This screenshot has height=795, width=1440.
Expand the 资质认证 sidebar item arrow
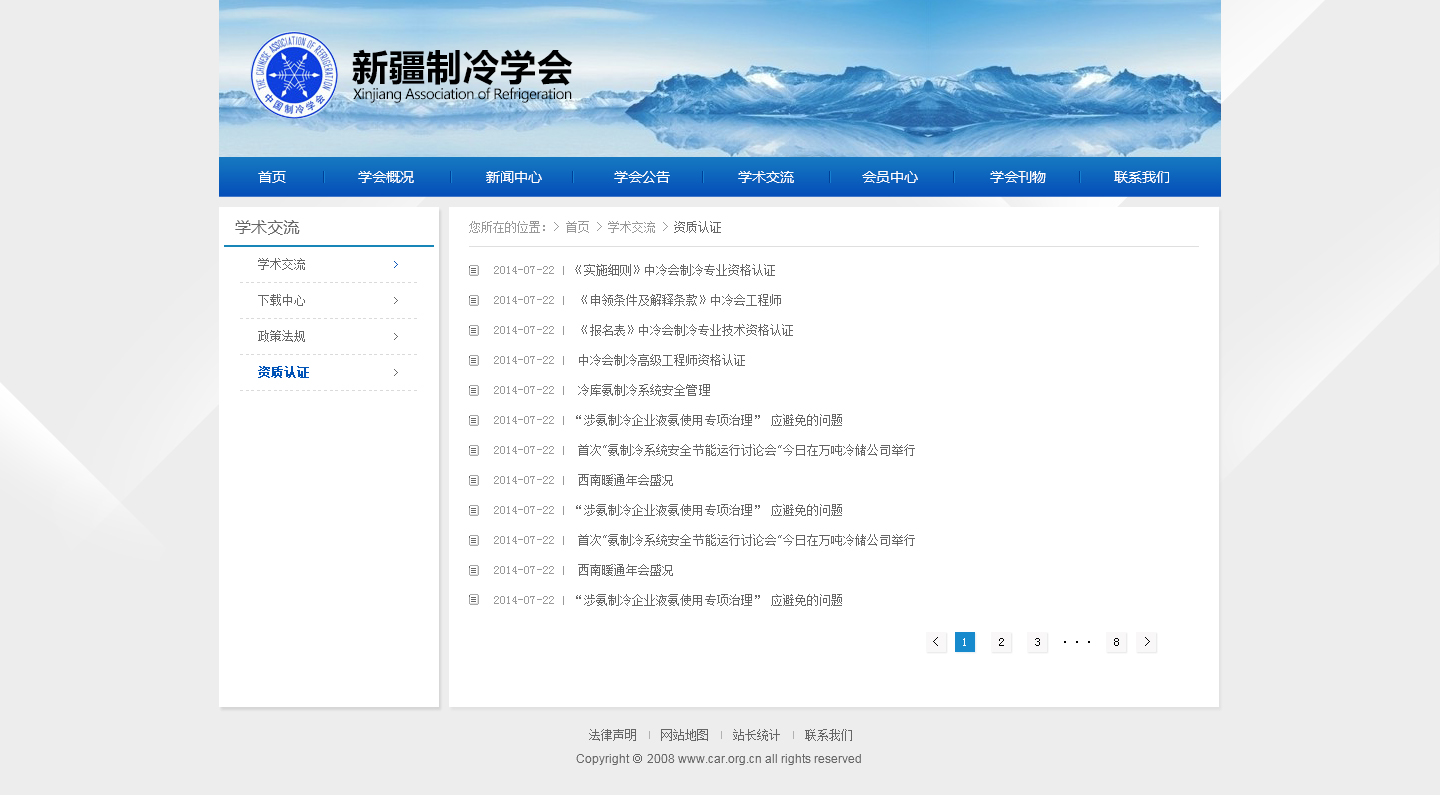pos(396,372)
